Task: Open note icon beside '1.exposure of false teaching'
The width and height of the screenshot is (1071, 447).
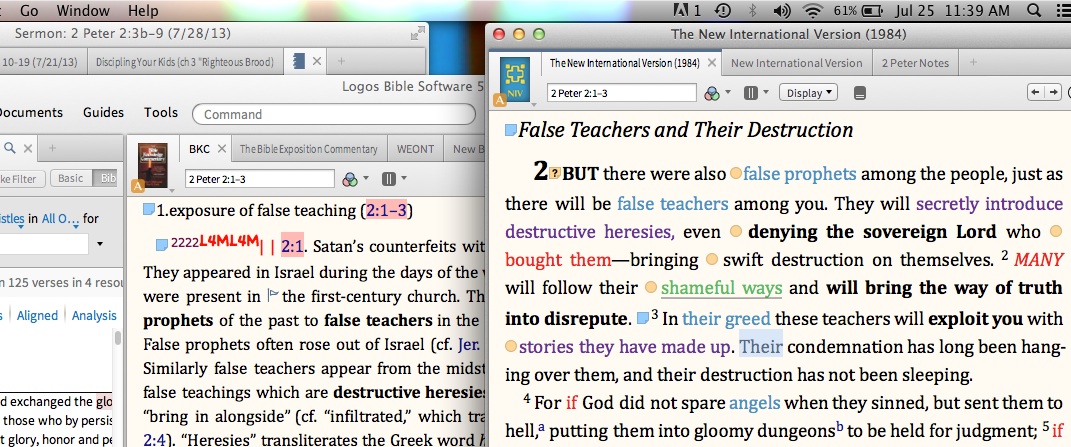Action: [x=149, y=211]
